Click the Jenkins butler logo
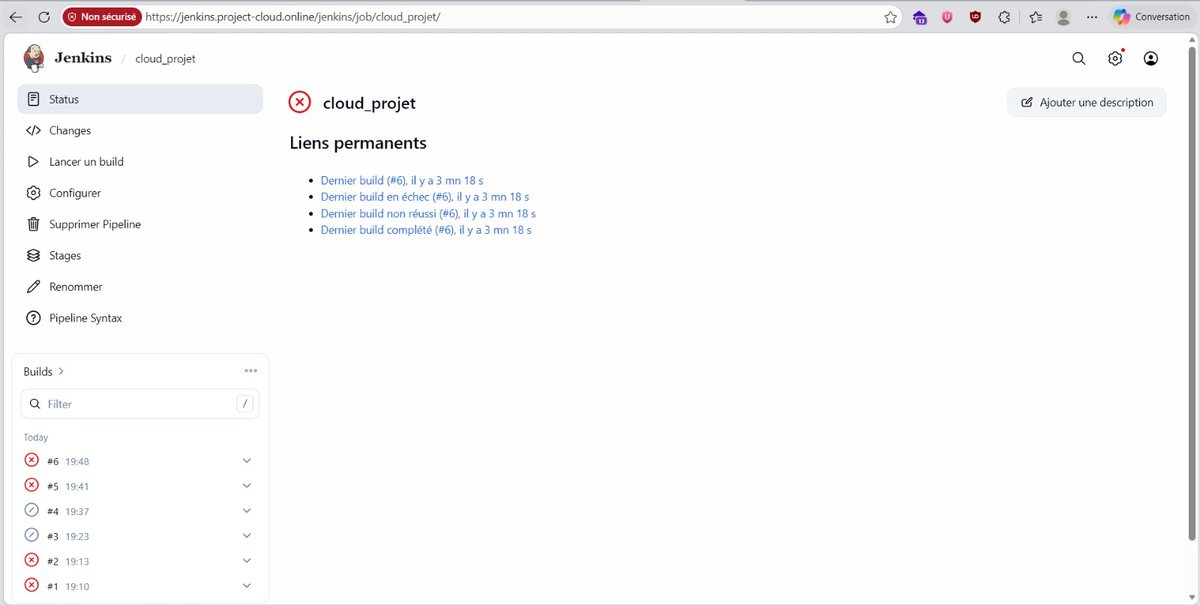 (x=35, y=58)
